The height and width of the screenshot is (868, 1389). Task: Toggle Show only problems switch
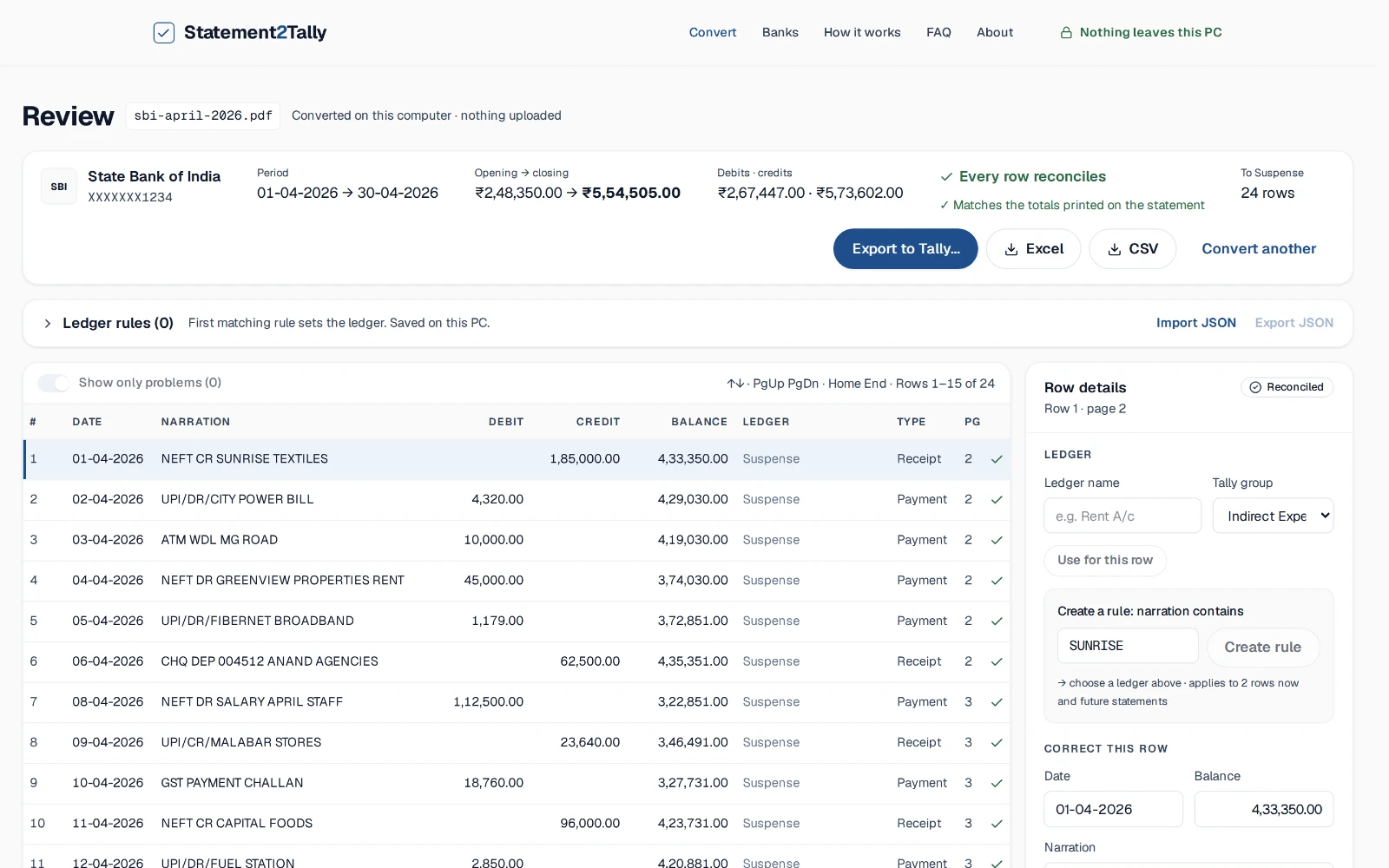[53, 383]
